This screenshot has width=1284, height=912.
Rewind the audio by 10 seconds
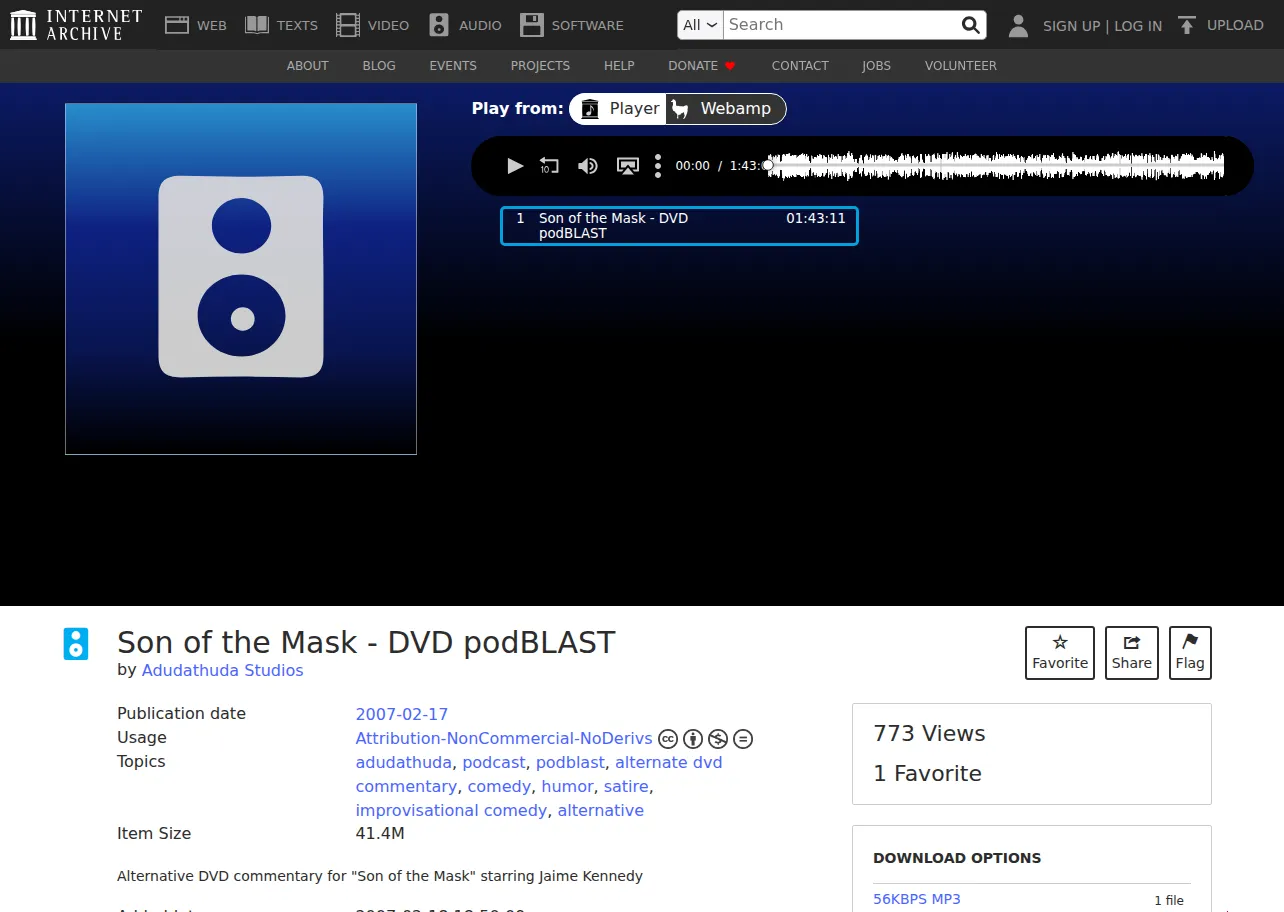coord(549,166)
